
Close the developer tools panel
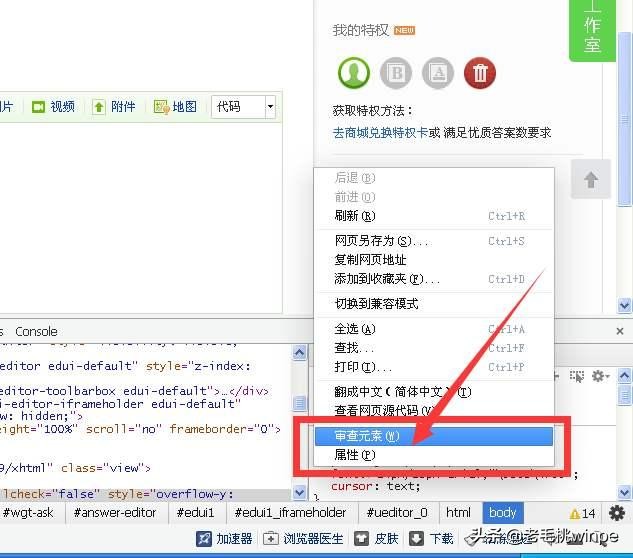tap(620, 331)
